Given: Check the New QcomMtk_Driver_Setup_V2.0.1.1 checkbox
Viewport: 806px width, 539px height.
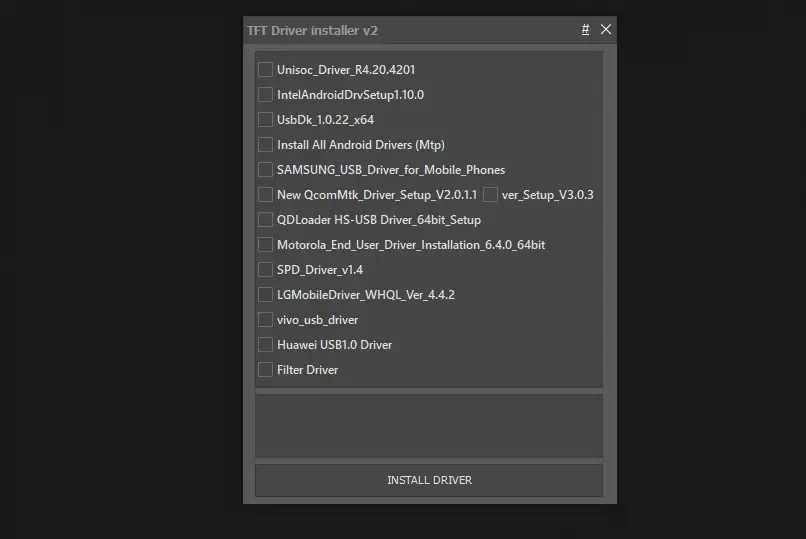Looking at the screenshot, I should (x=265, y=195).
